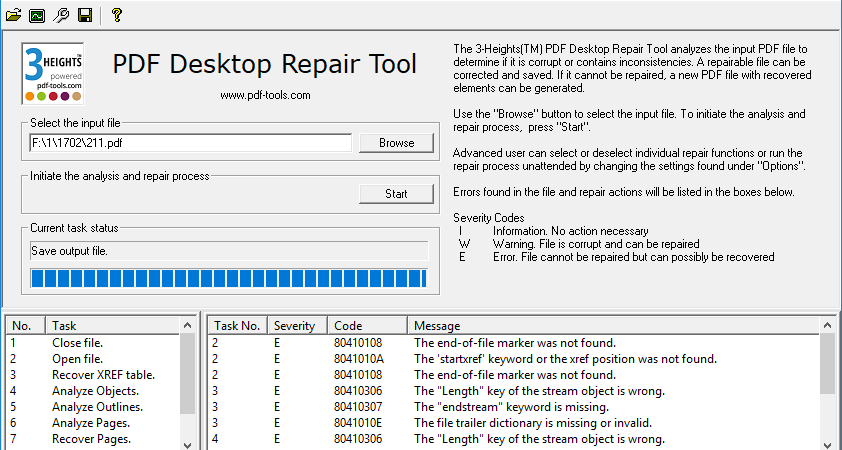Select the 'Recover XREF table.' task row
Screen dimensions: 842x450
pyautogui.click(x=93, y=375)
